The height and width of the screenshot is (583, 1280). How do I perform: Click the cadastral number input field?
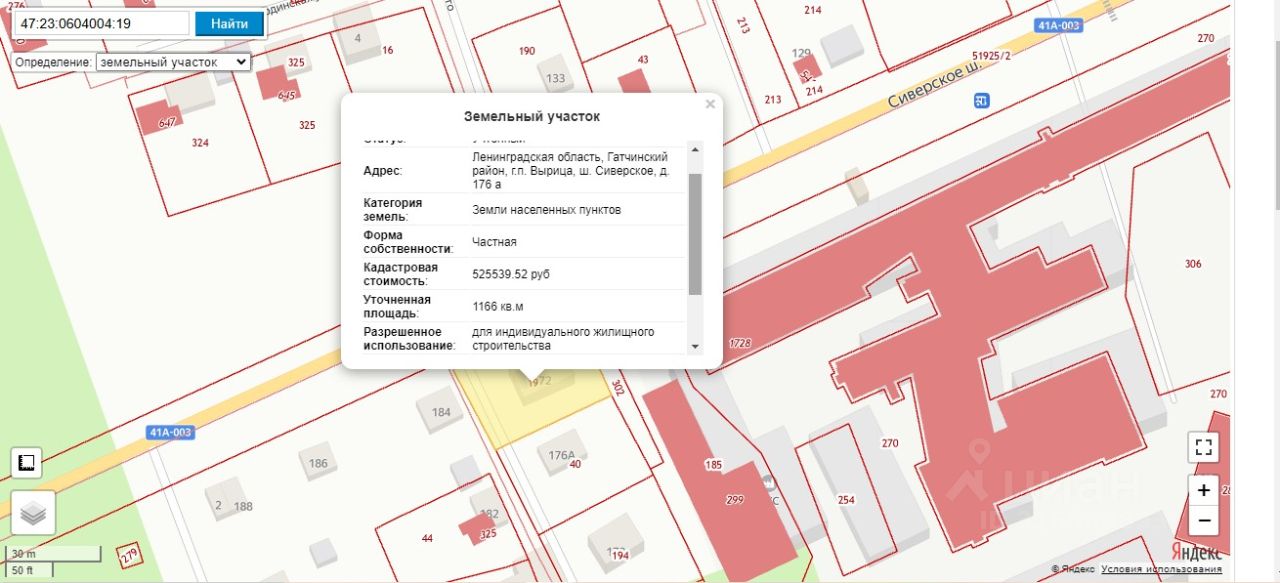(101, 23)
